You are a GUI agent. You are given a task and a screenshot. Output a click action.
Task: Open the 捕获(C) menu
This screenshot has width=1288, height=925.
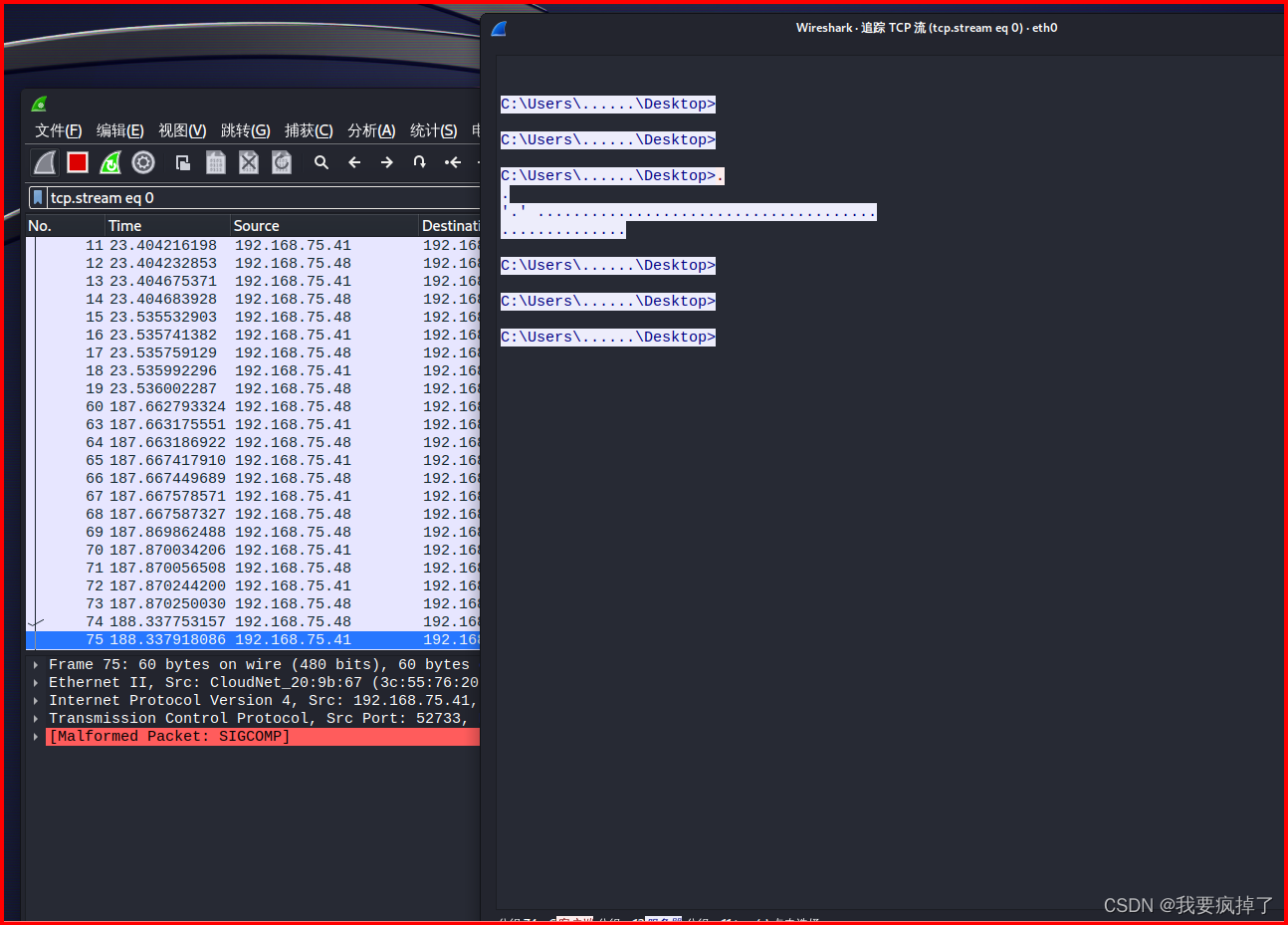click(x=309, y=130)
